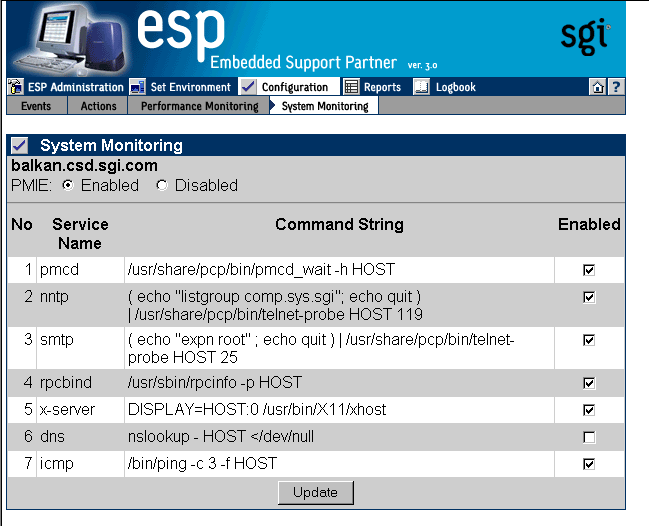Select the PMIE Disabled radio button
This screenshot has height=526, width=649.
point(162,185)
